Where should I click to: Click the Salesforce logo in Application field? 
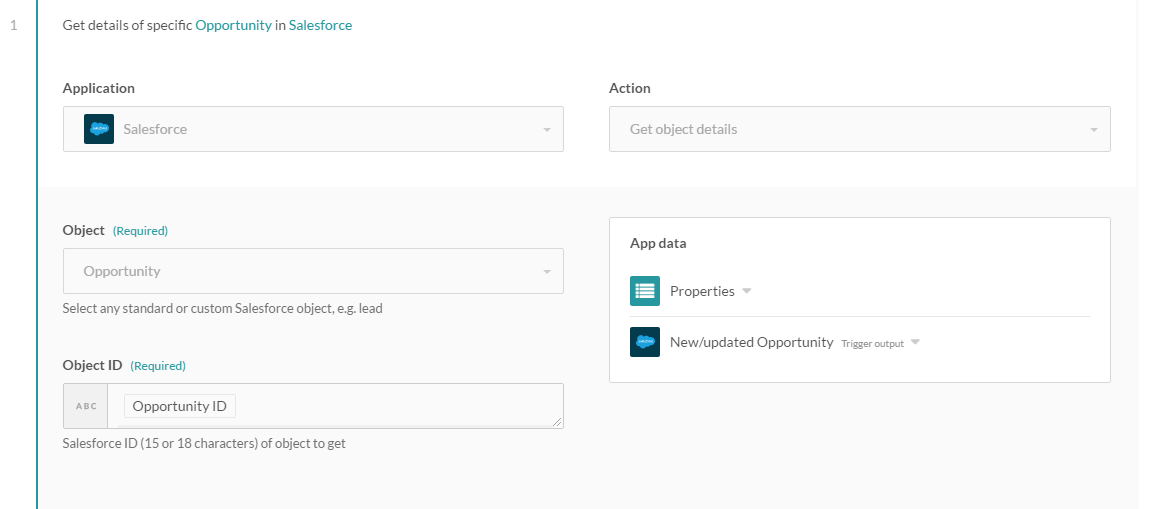click(99, 129)
